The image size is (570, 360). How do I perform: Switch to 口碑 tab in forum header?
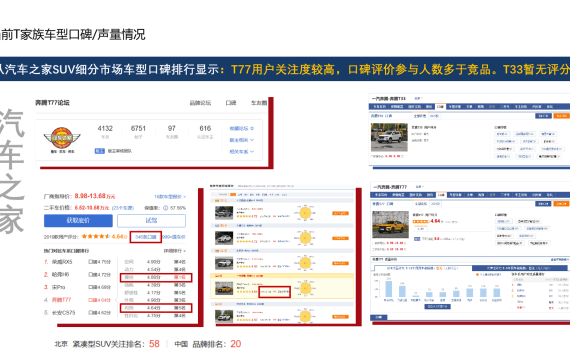coord(231,103)
